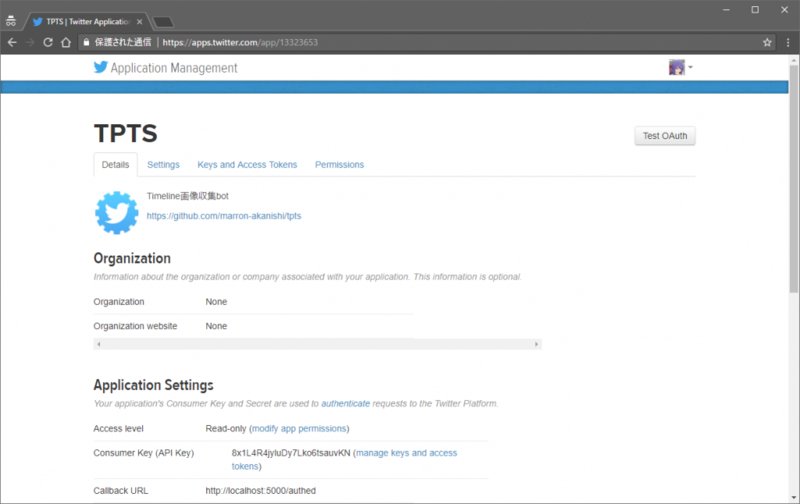800x504 pixels.
Task: Click the secure connection padlock icon
Action: tap(86, 42)
